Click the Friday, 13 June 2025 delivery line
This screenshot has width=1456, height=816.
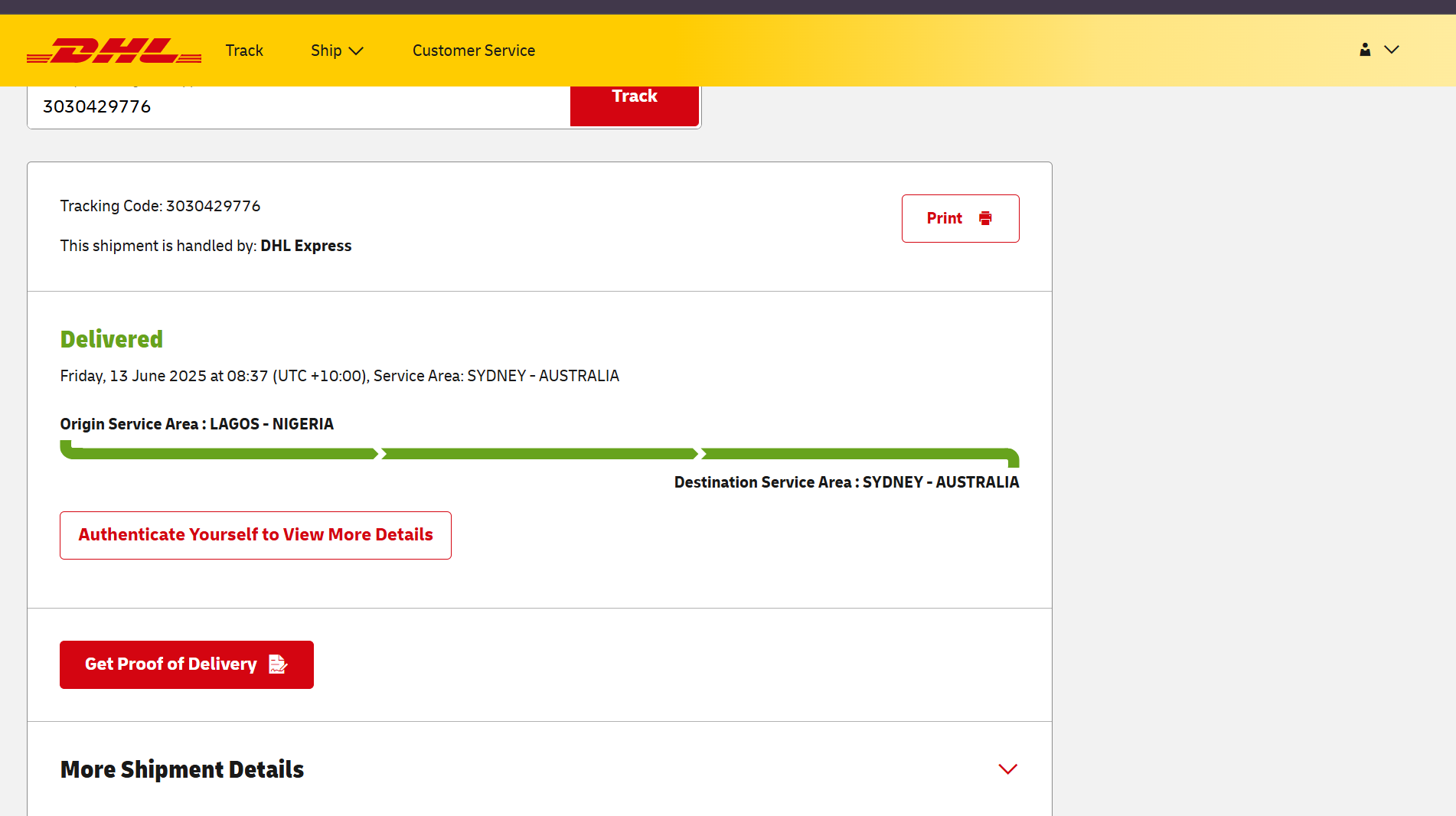coord(340,376)
